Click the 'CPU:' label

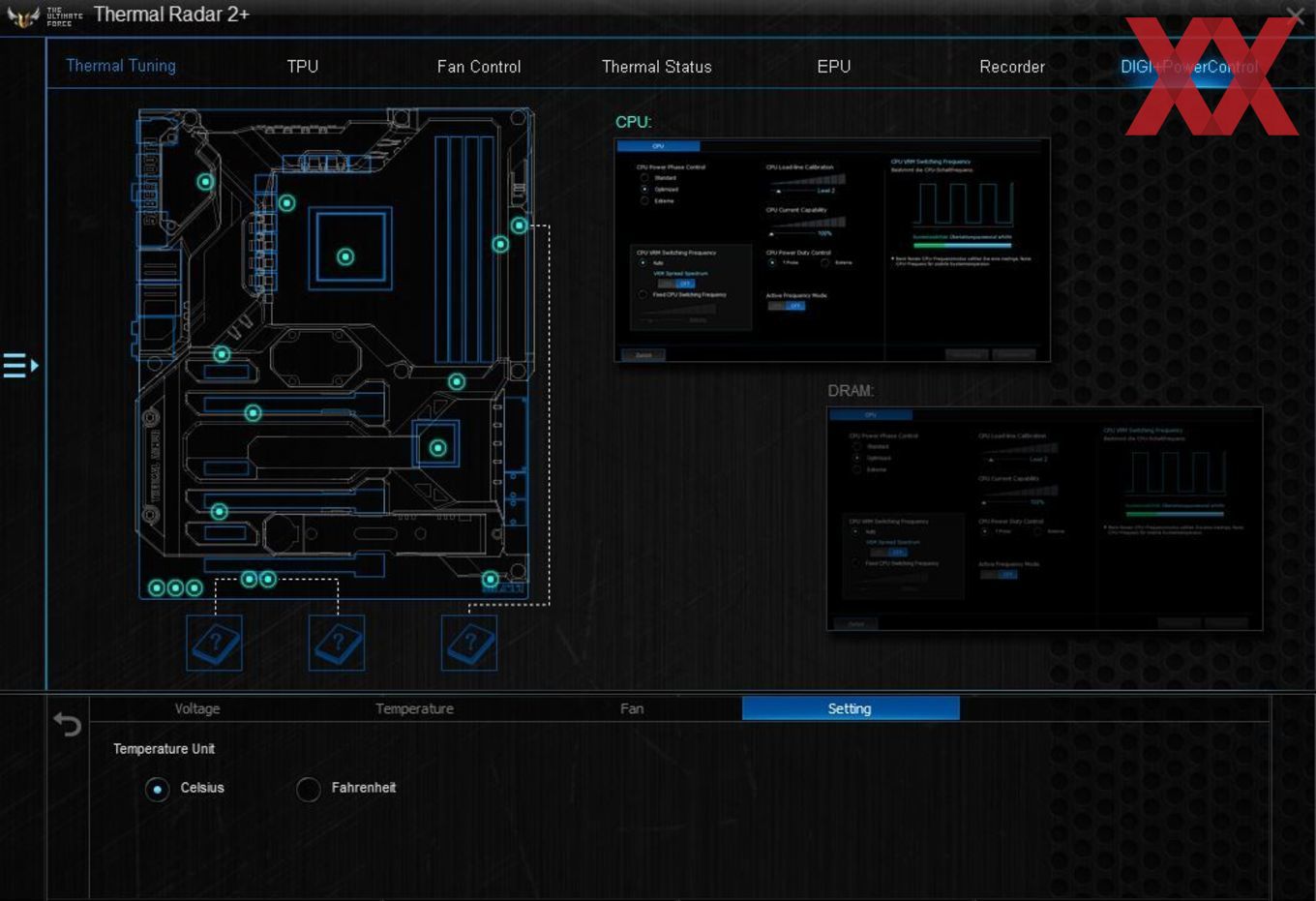pos(634,122)
